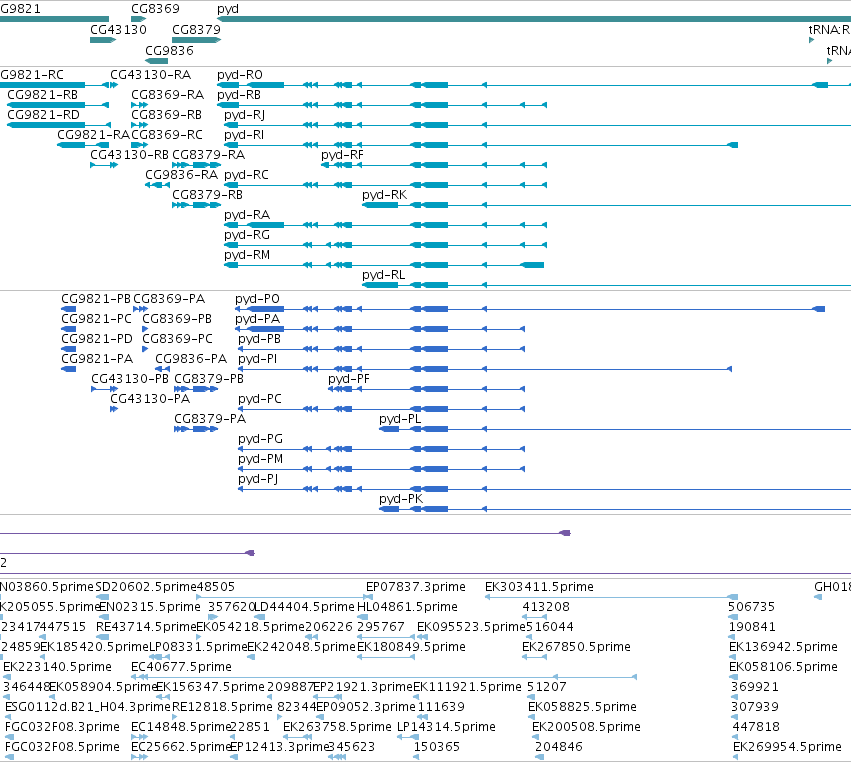Click EST EK223140.5prime label
The width and height of the screenshot is (851, 762).
point(58,667)
